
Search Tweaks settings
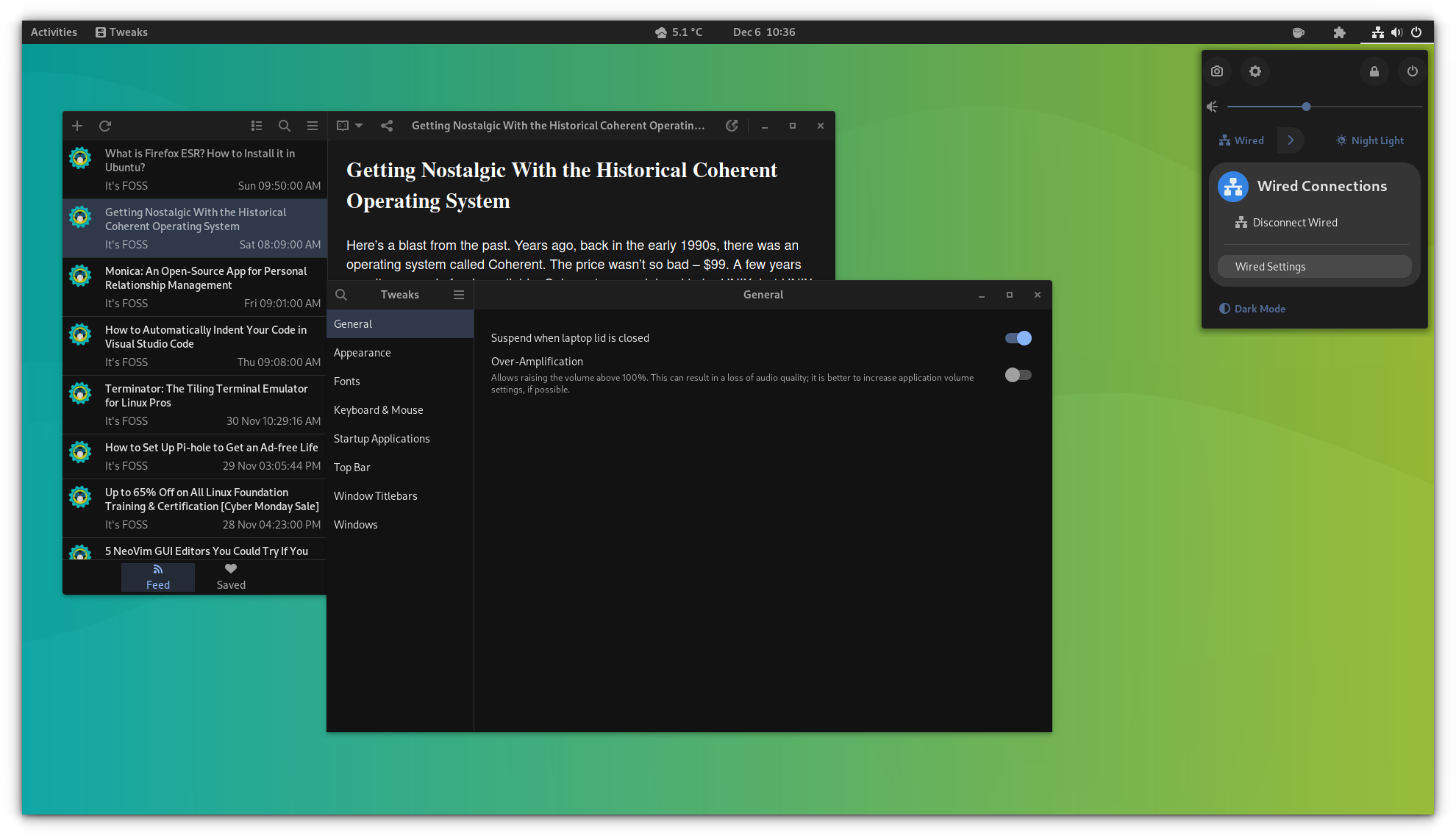click(341, 295)
